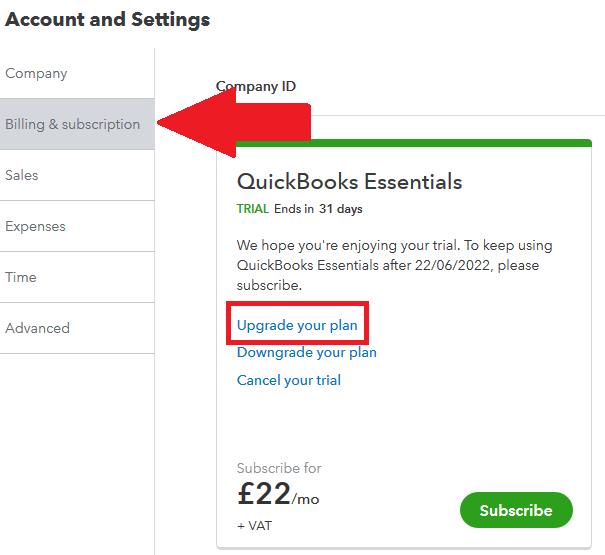
Task: Select the Billing & subscription tab
Action: click(x=72, y=124)
